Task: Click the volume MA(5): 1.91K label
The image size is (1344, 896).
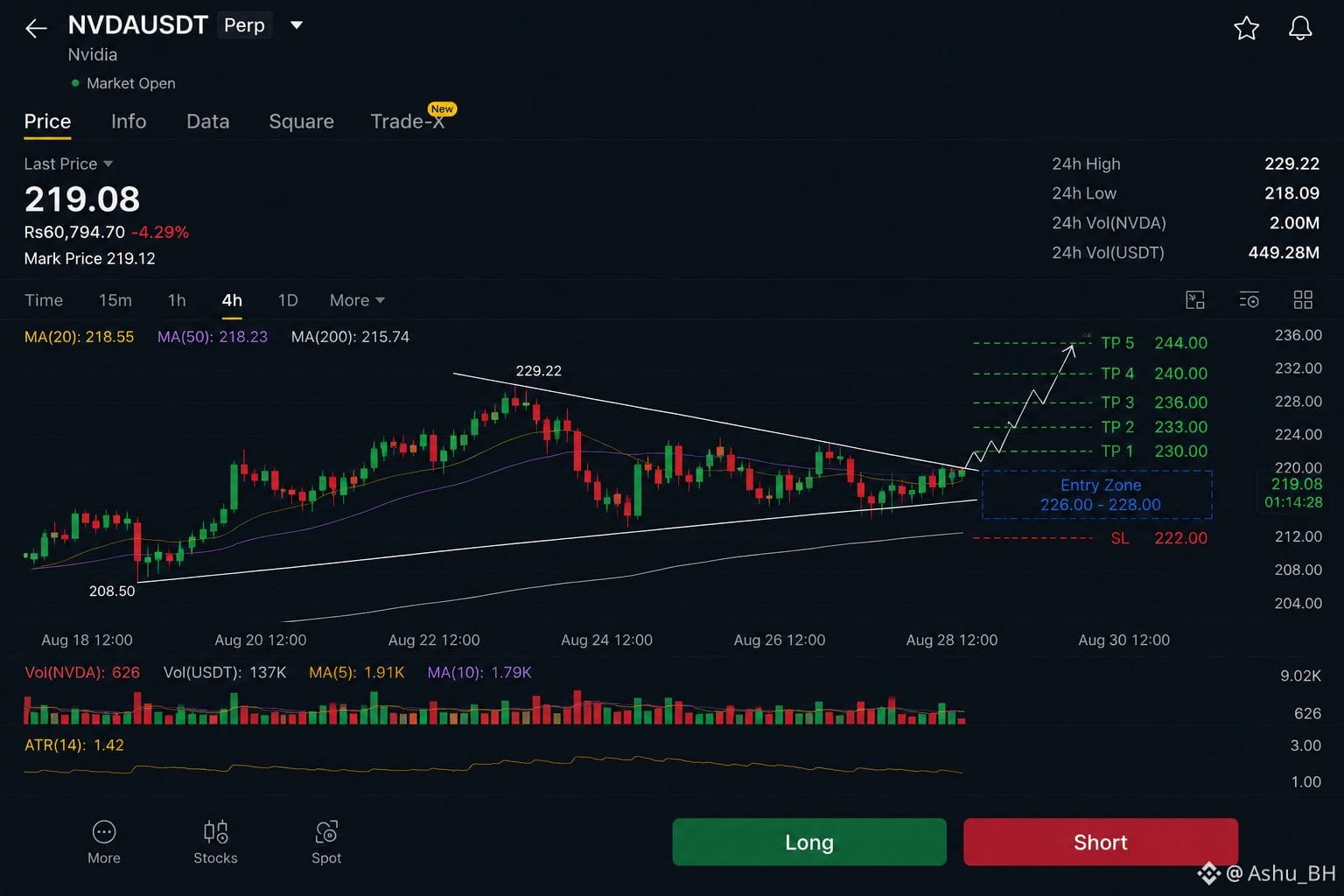Action: coord(356,673)
